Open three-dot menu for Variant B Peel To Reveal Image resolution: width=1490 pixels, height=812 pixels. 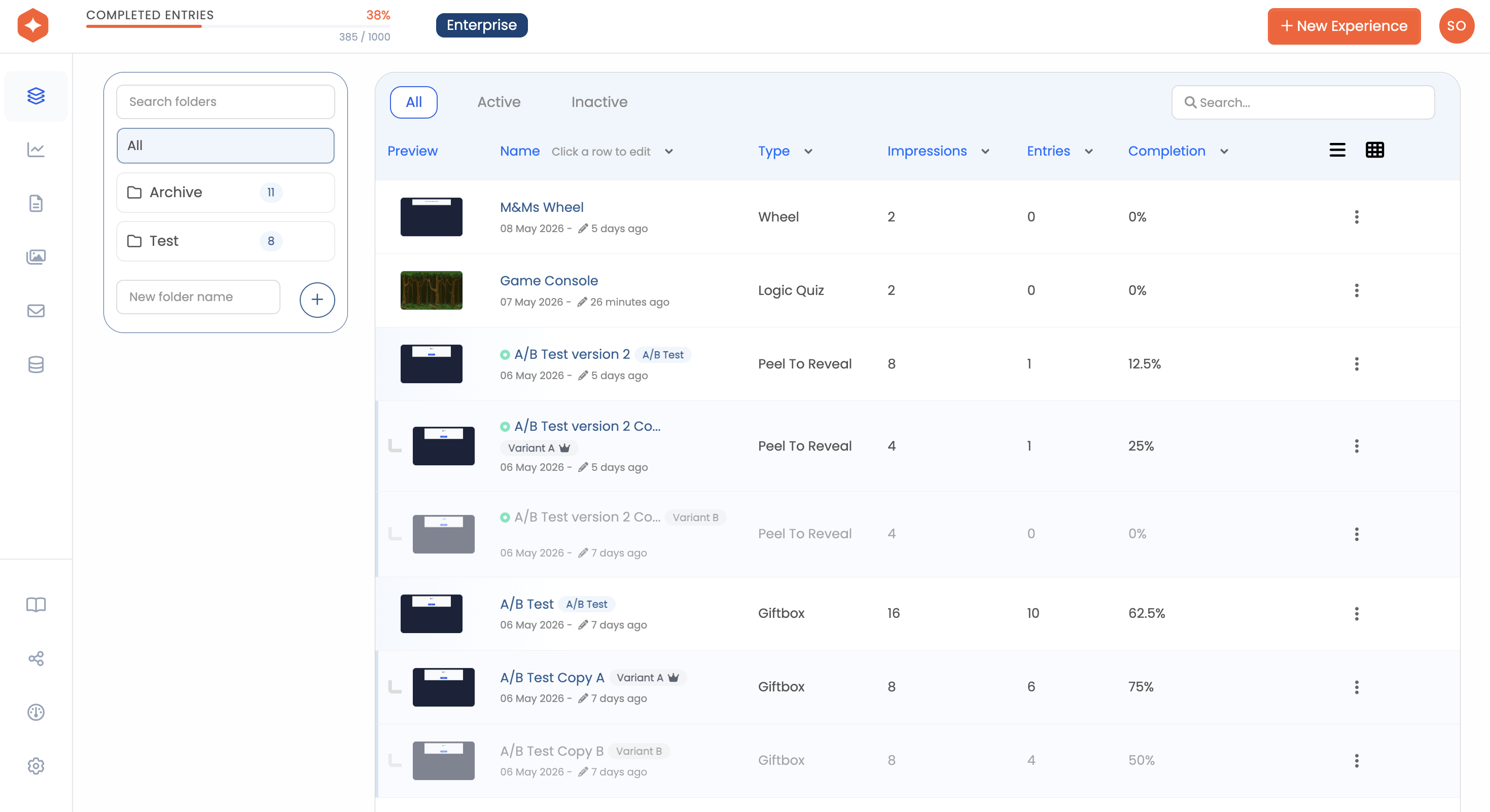pyautogui.click(x=1357, y=533)
